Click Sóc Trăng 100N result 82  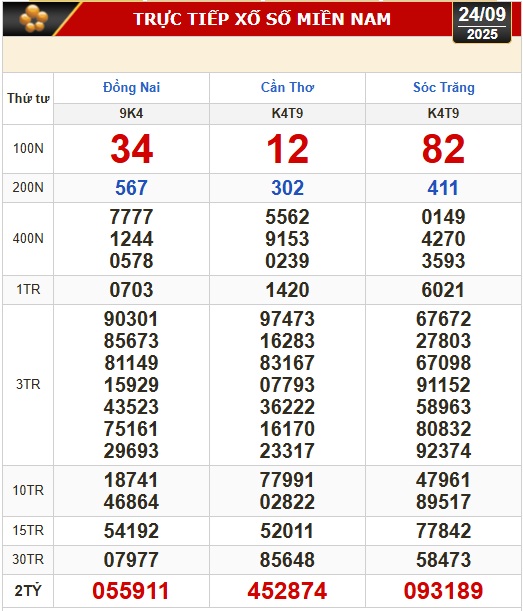pyautogui.click(x=443, y=149)
